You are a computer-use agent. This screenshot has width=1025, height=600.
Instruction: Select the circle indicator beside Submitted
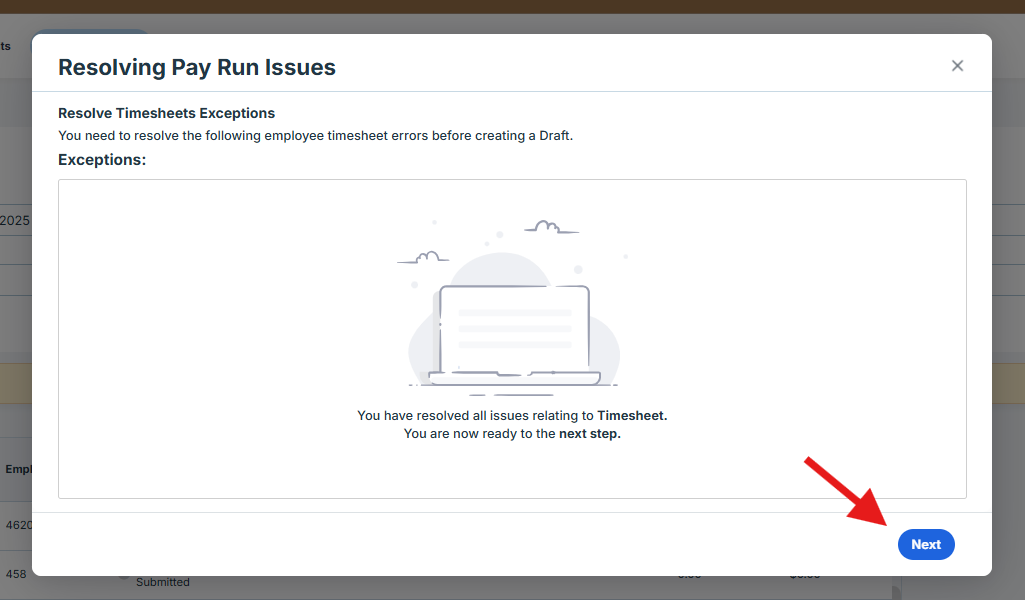123,576
